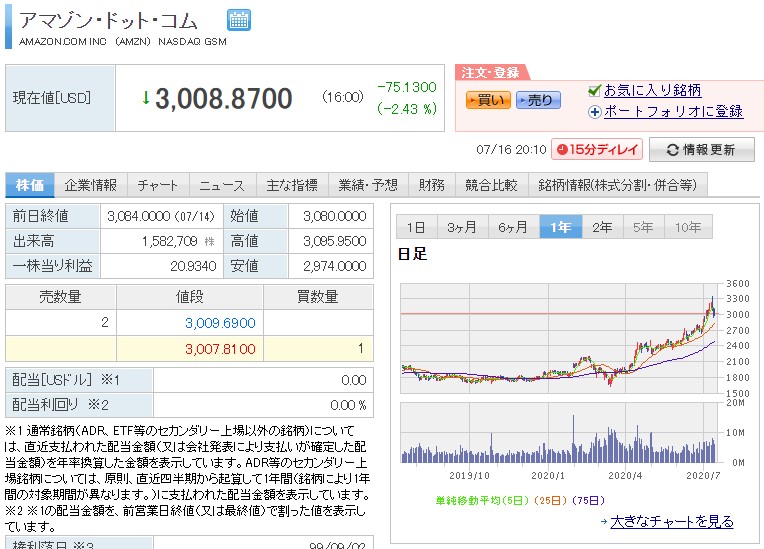764x549 pixels.
Task: Click the low price 2,974.0000
Action: coord(335,266)
